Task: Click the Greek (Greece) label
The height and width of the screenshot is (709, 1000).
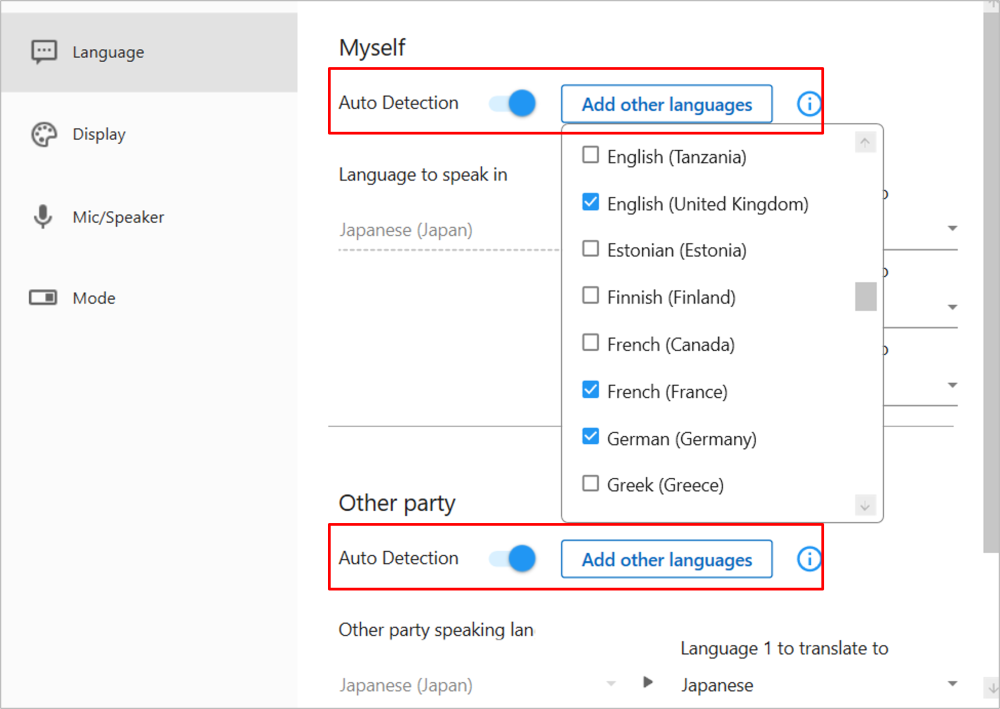Action: tap(665, 485)
